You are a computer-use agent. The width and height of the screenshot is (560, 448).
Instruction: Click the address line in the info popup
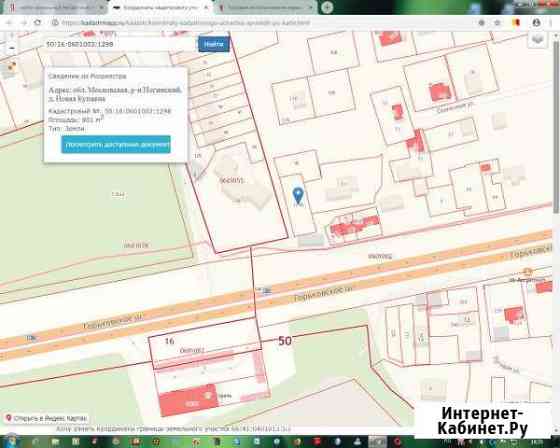tap(115, 94)
